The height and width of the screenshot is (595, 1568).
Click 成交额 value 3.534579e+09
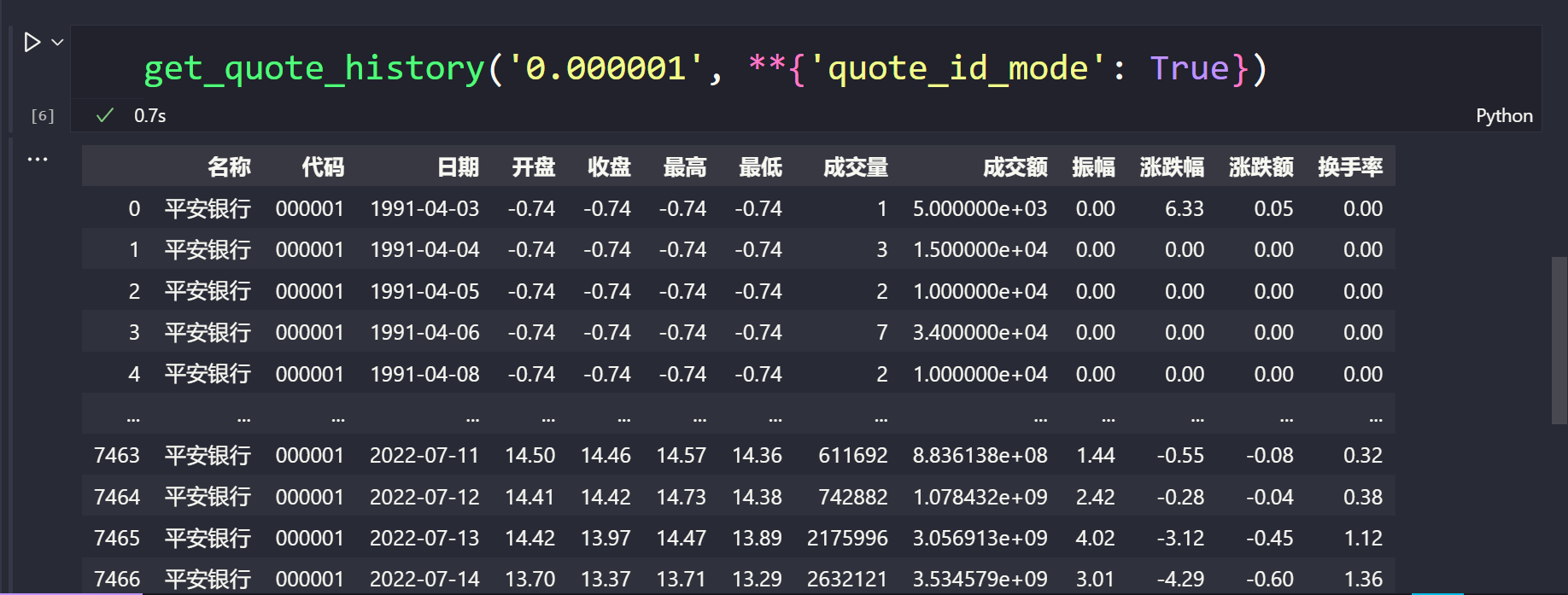click(980, 580)
